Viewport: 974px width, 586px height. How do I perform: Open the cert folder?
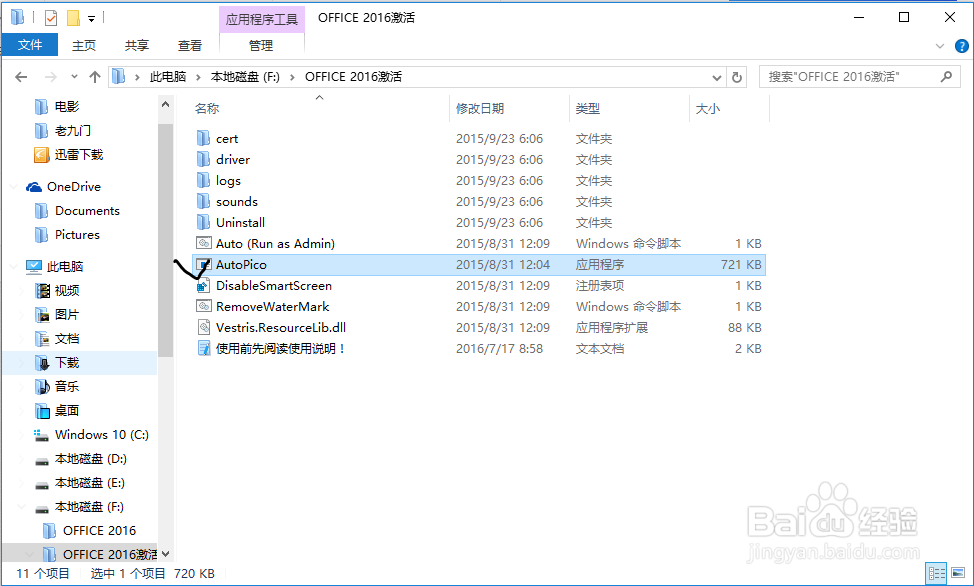[x=226, y=138]
